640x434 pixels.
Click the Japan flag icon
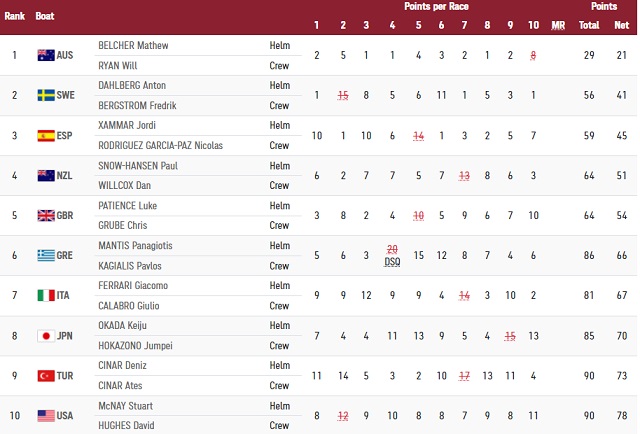tap(46, 335)
